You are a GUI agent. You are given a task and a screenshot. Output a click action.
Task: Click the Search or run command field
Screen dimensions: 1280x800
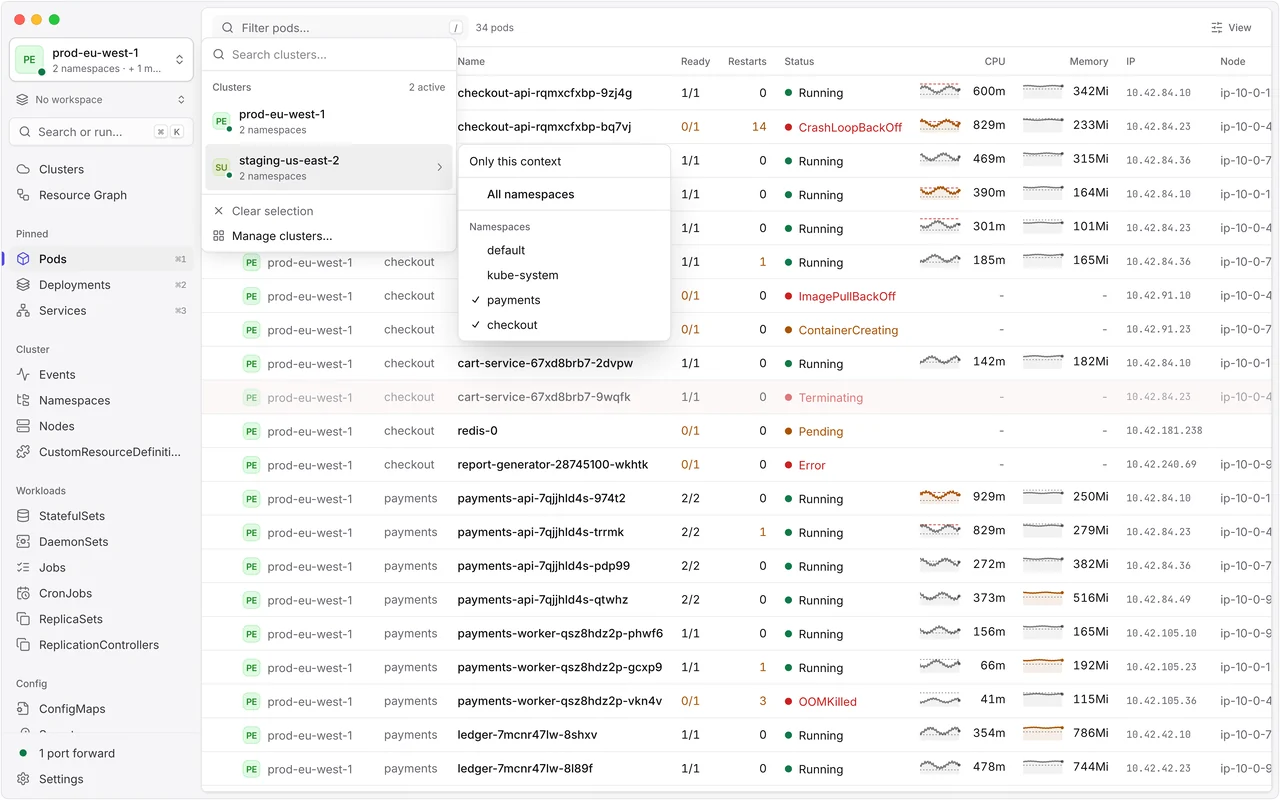(101, 132)
